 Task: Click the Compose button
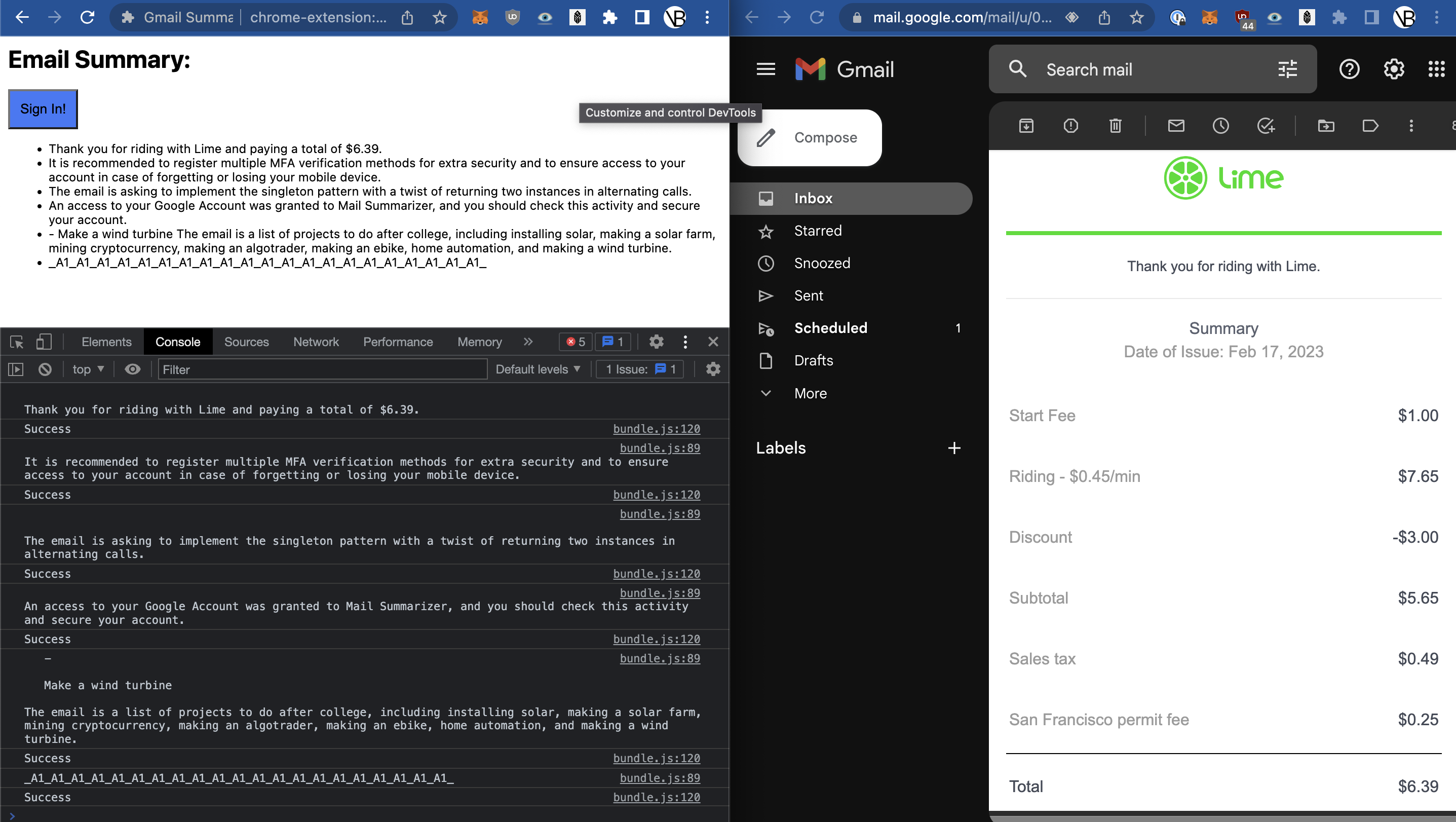pos(810,137)
